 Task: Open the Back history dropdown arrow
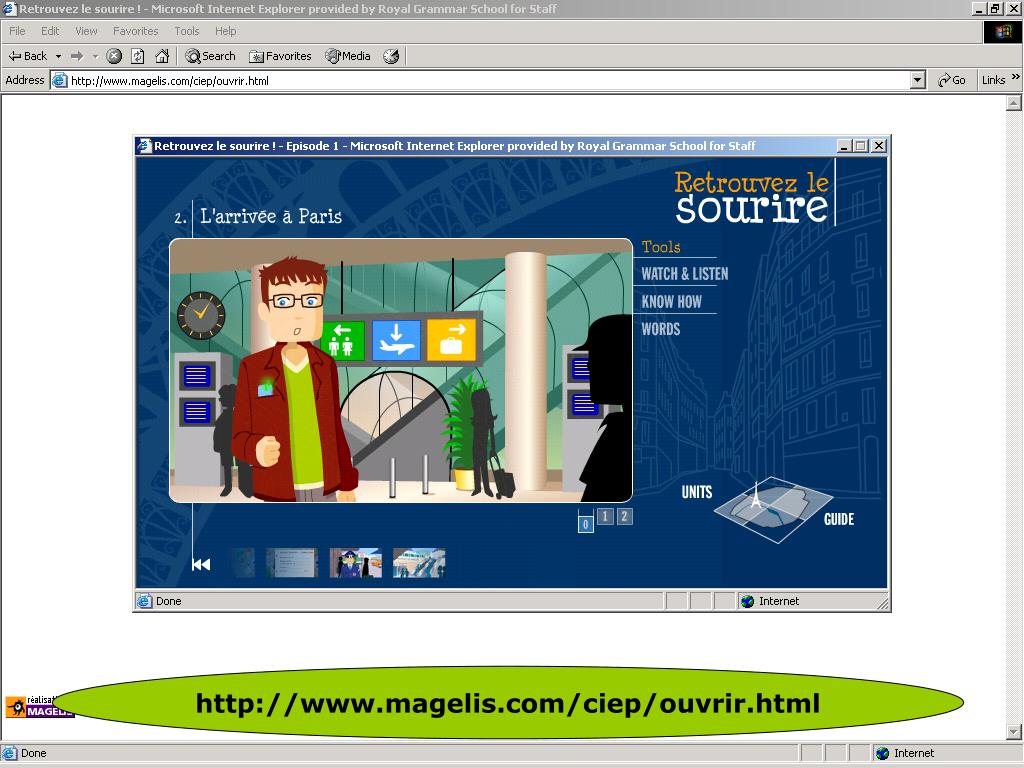[58, 56]
